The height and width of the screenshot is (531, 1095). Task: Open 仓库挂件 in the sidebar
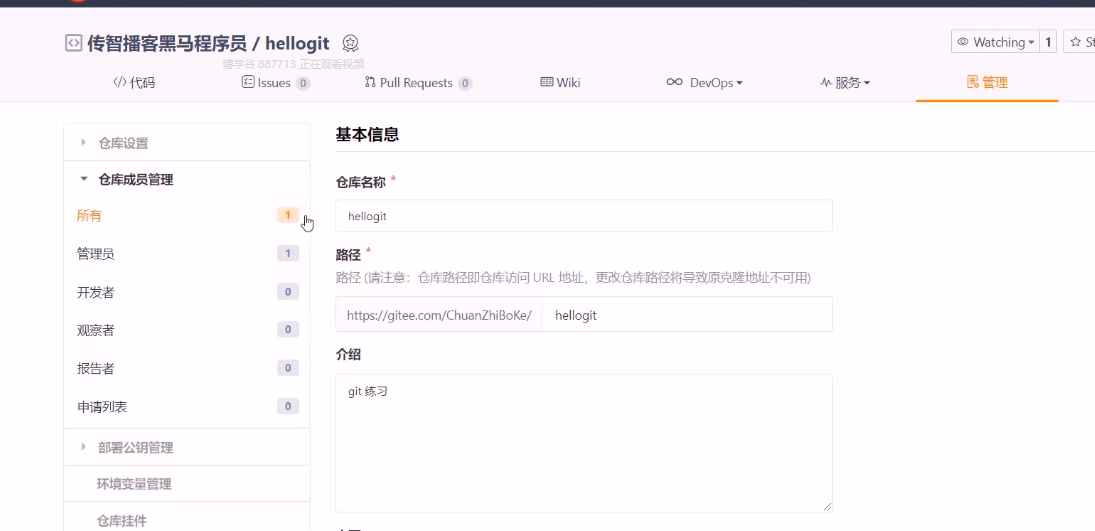(x=186, y=521)
